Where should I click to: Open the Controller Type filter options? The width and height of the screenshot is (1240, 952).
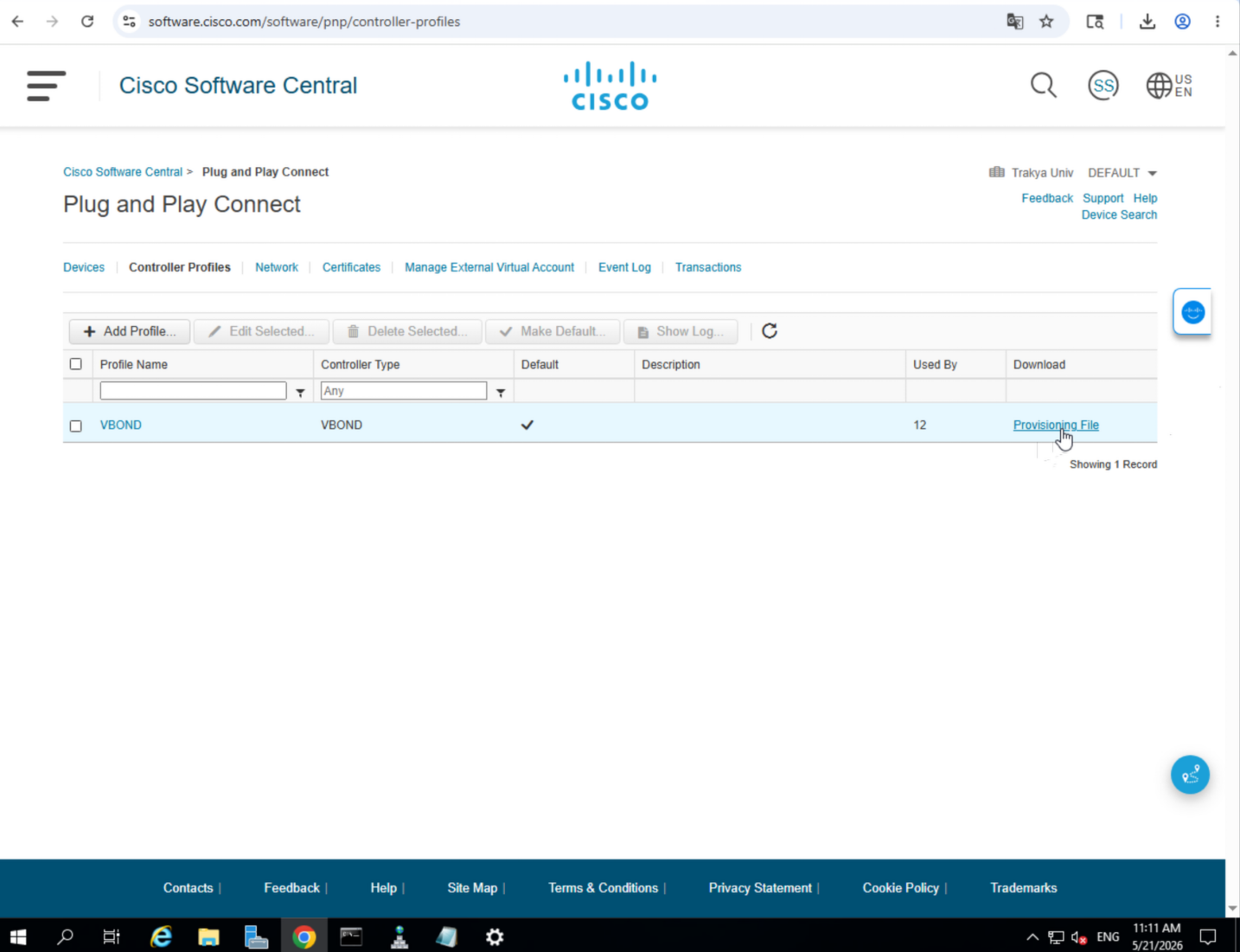click(x=501, y=393)
